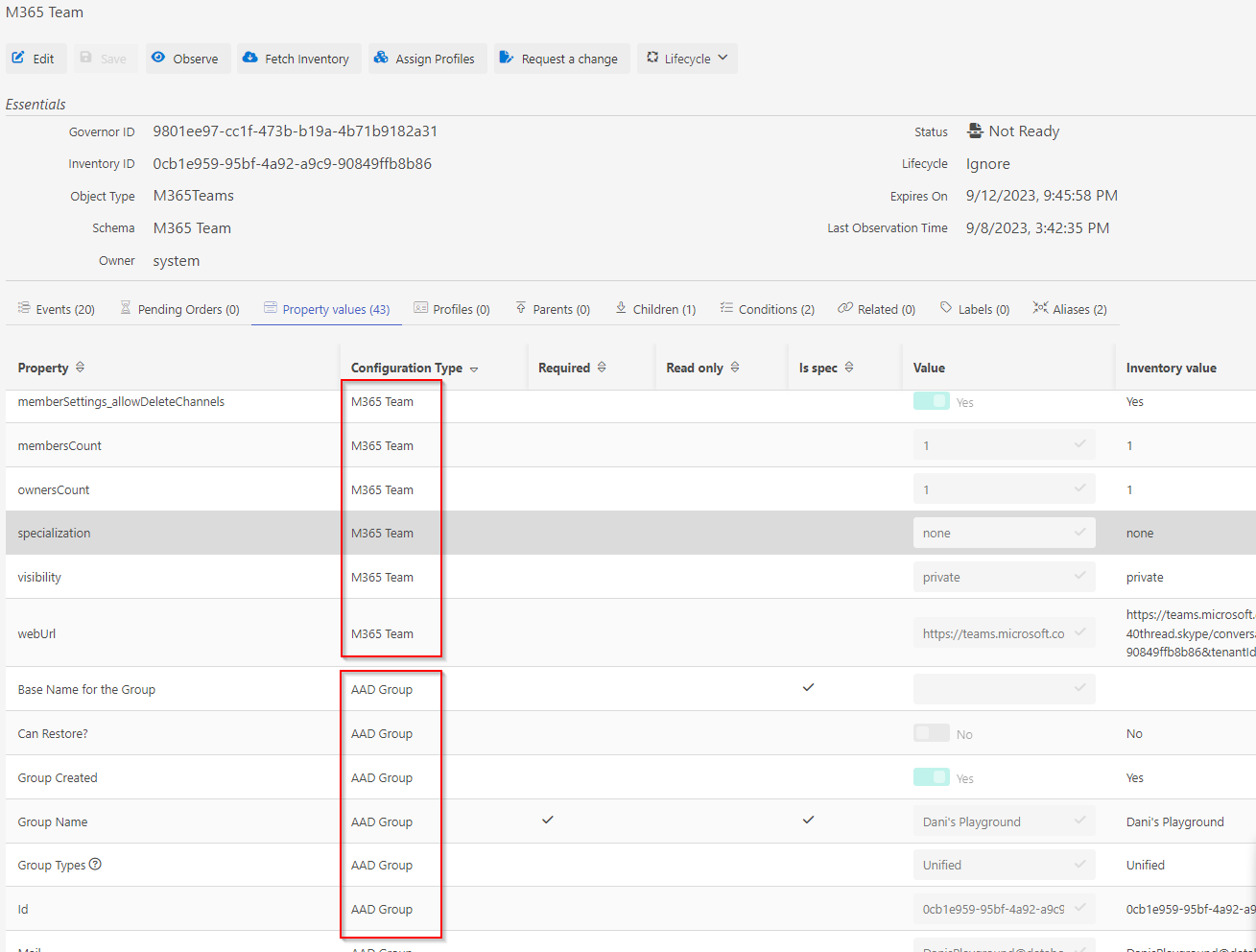Click the Request a change icon

click(x=507, y=58)
